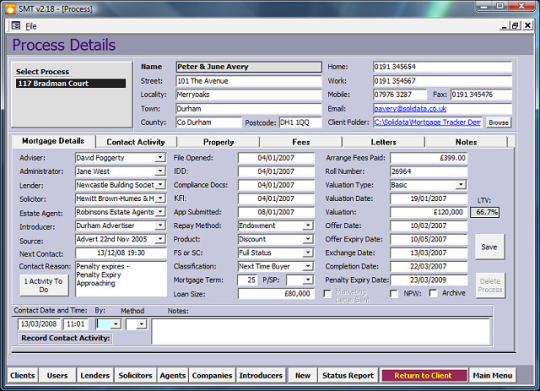Expand the Introducer dropdown
This screenshot has height=391, width=540.
160,225
